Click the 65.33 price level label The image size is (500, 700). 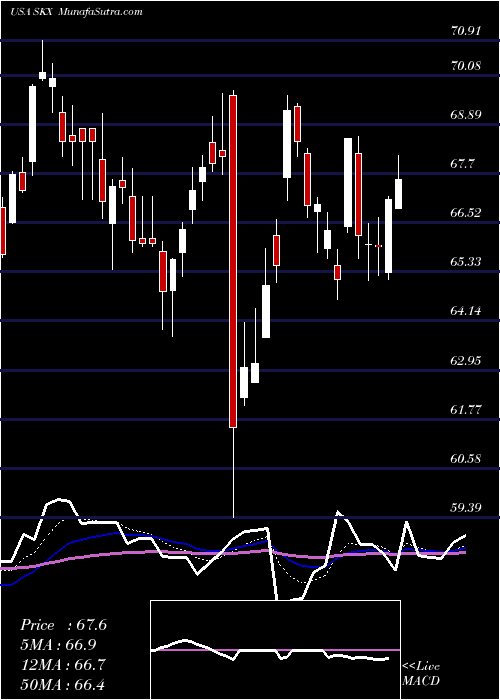tap(466, 261)
